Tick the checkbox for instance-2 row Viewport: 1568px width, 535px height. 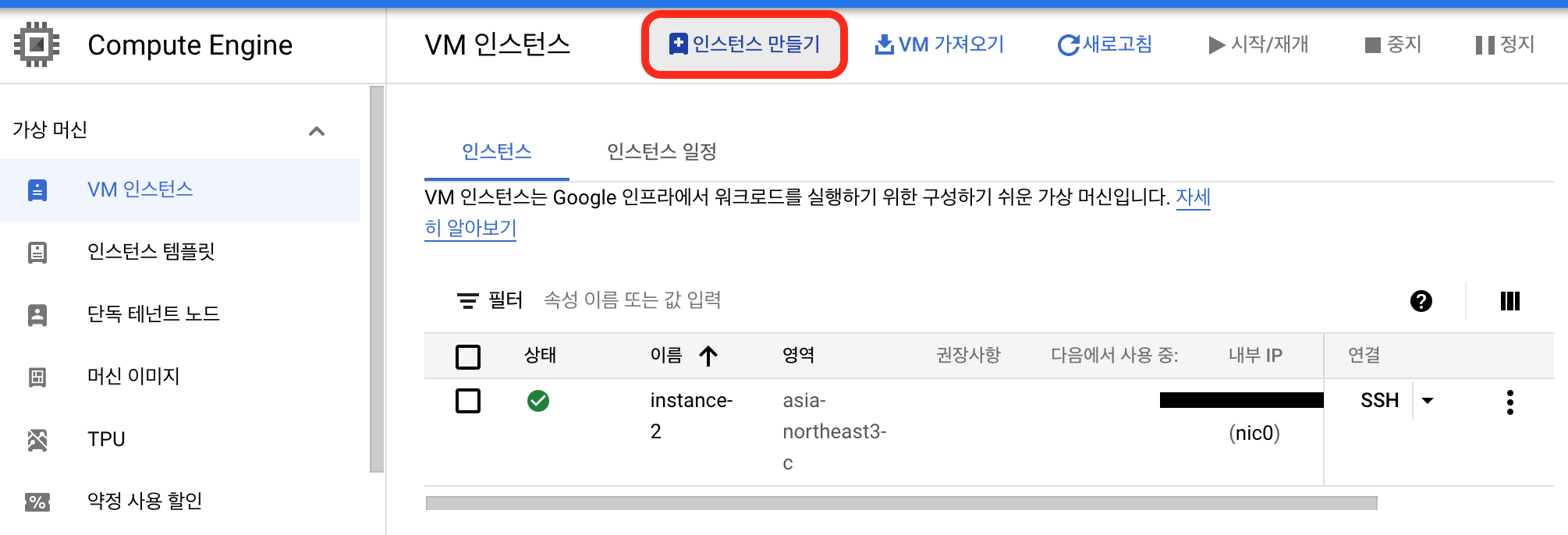pyautogui.click(x=468, y=401)
